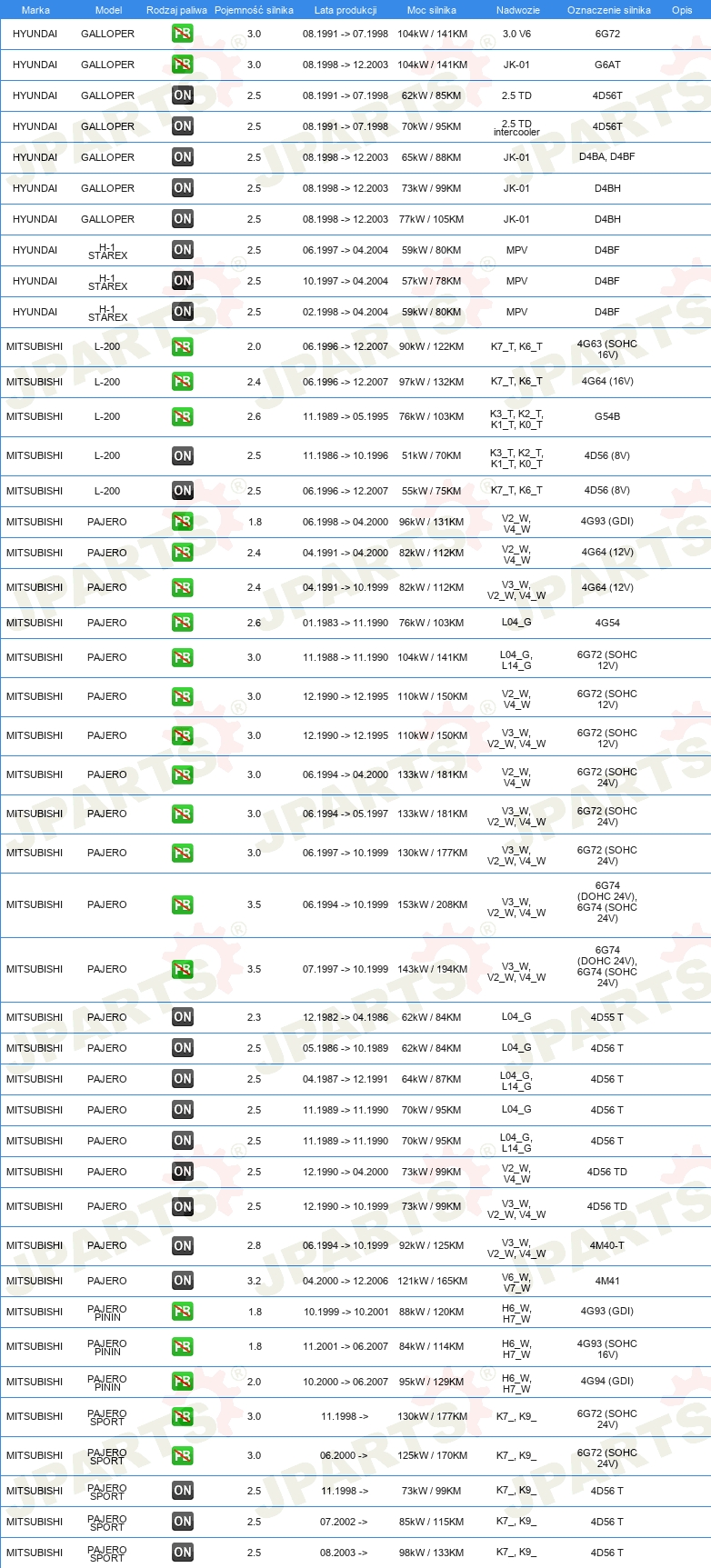Click the Model column header
The height and width of the screenshot is (1568, 711).
click(x=108, y=10)
